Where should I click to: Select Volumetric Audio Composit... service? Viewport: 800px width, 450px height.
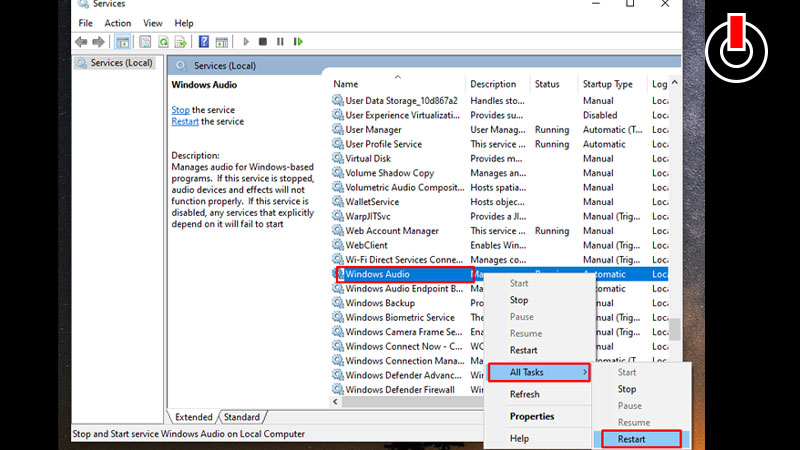(x=405, y=187)
